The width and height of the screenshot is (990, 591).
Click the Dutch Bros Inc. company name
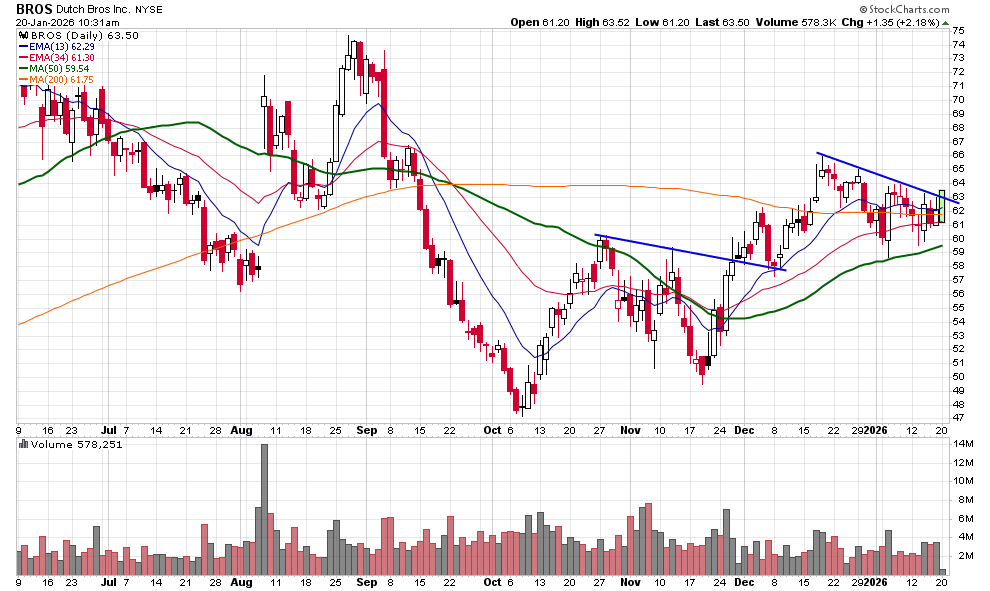coord(93,9)
